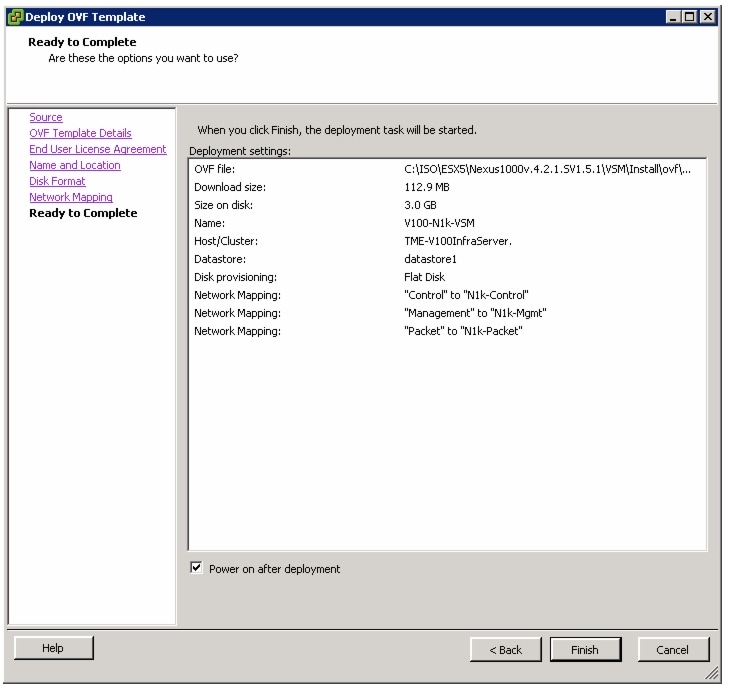Image resolution: width=735 pixels, height=697 pixels.
Task: Maximize the Deploy OVF Template window
Action: tap(690, 17)
